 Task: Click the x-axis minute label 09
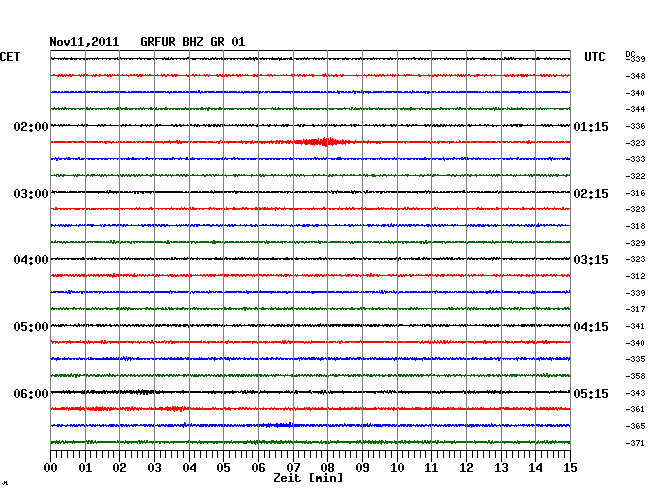click(362, 468)
